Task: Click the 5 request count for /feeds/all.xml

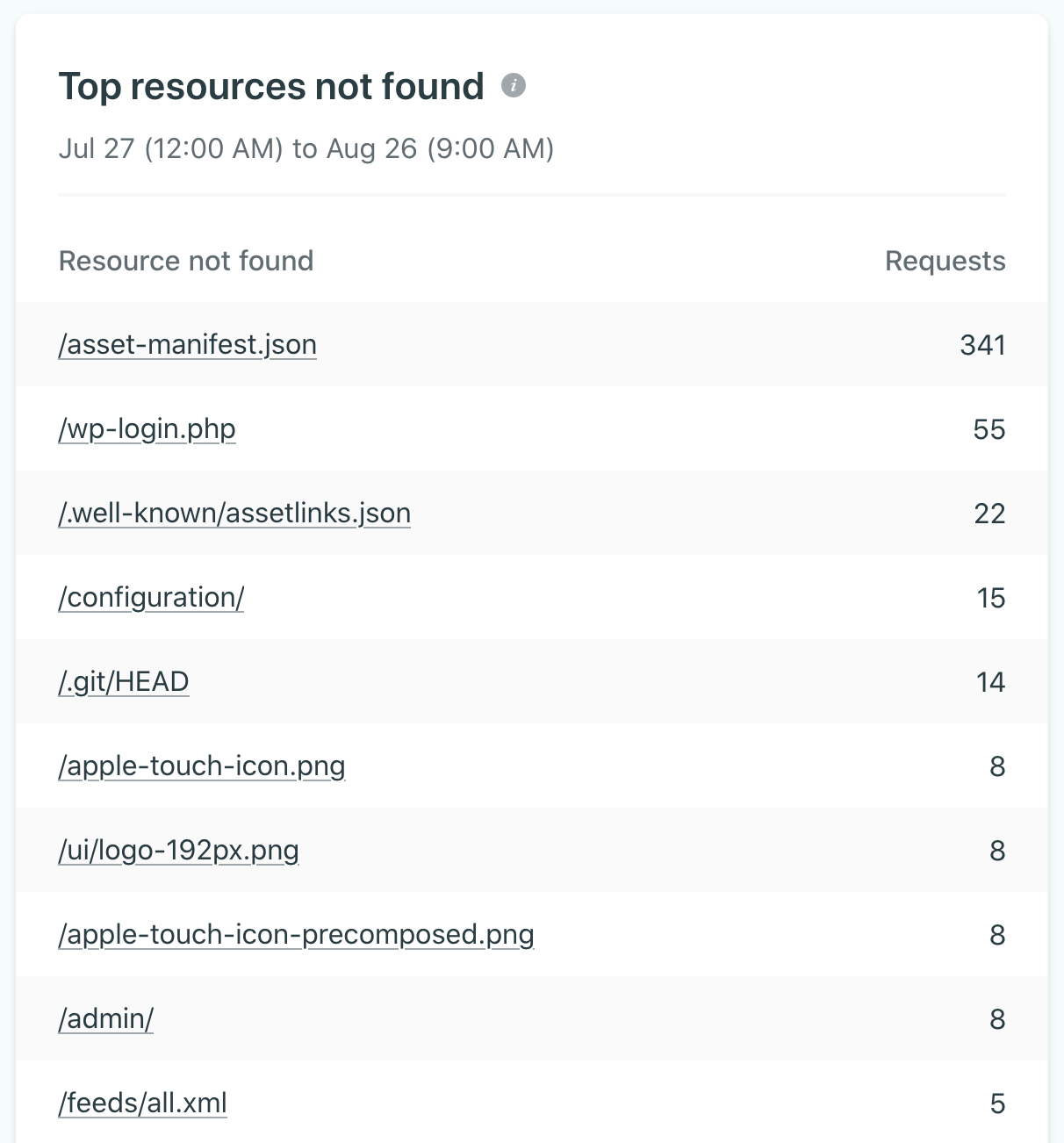Action: point(997,1103)
